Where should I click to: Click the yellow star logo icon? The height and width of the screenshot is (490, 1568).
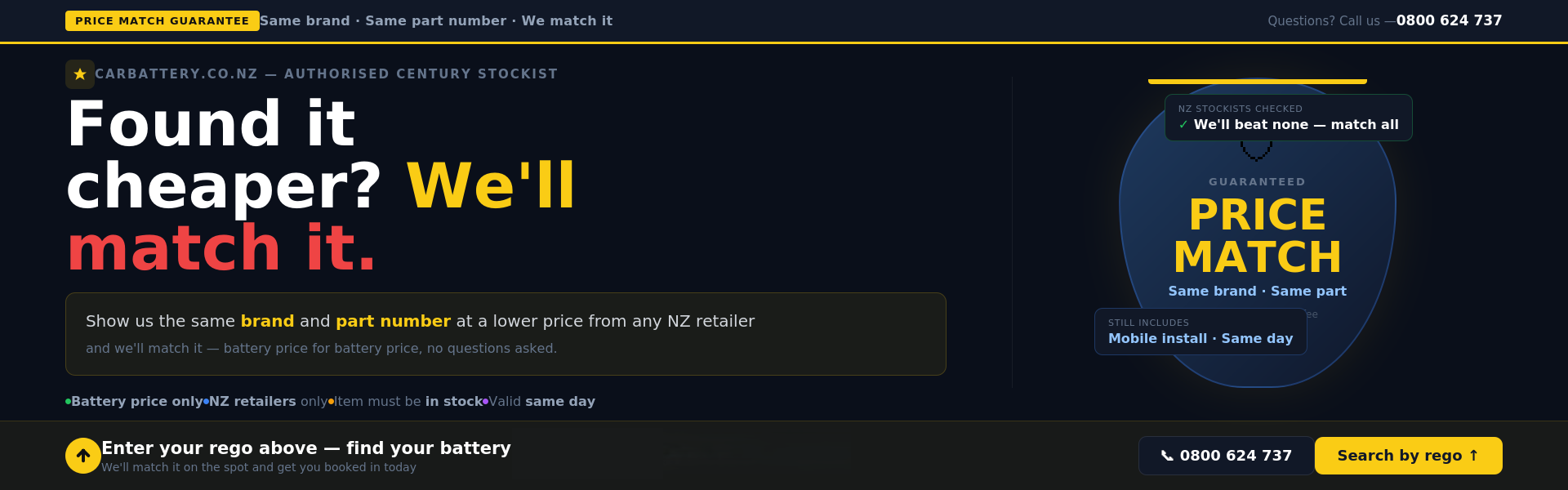click(80, 74)
